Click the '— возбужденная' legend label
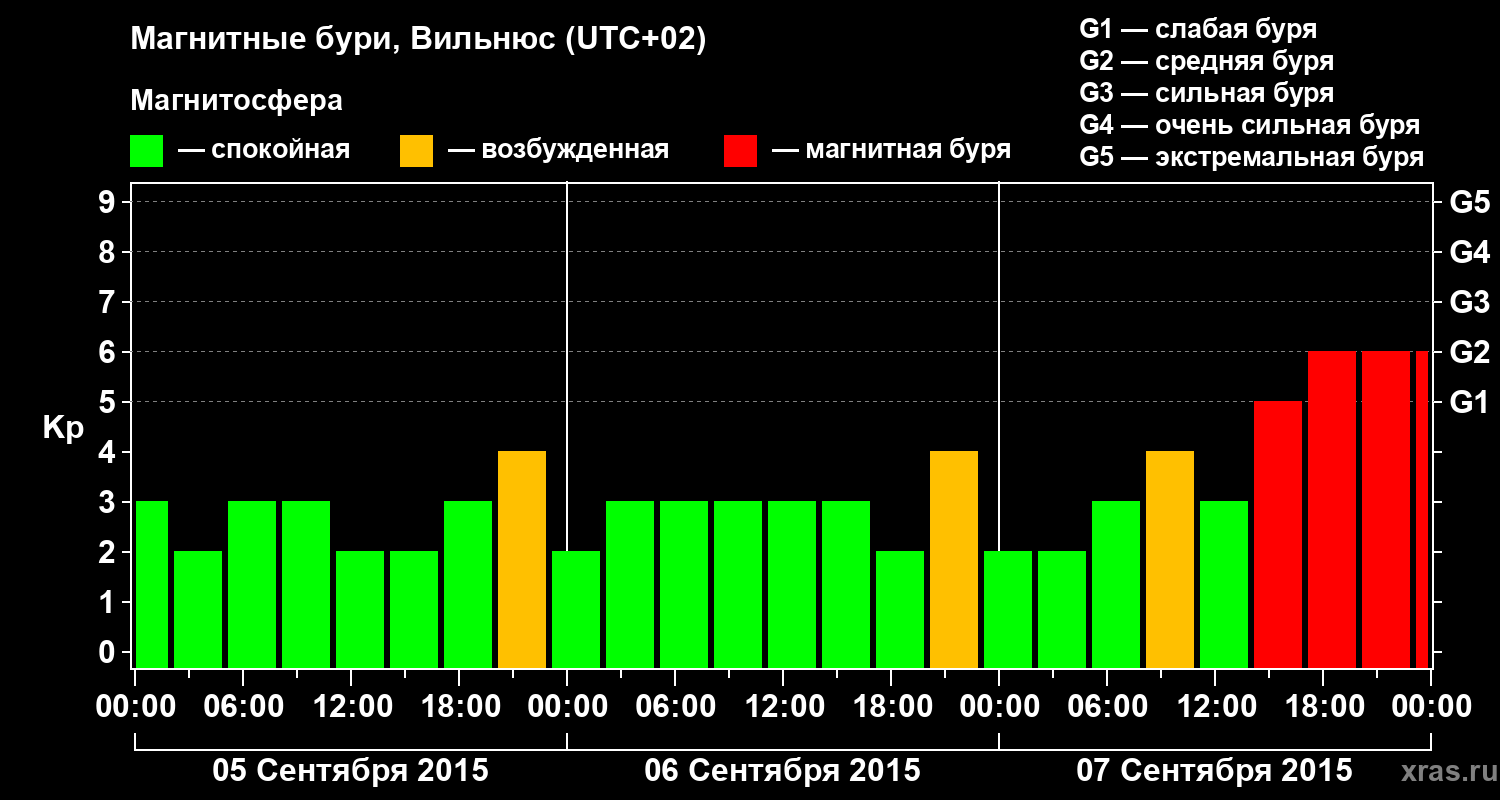The width and height of the screenshot is (1500, 800). tap(559, 150)
